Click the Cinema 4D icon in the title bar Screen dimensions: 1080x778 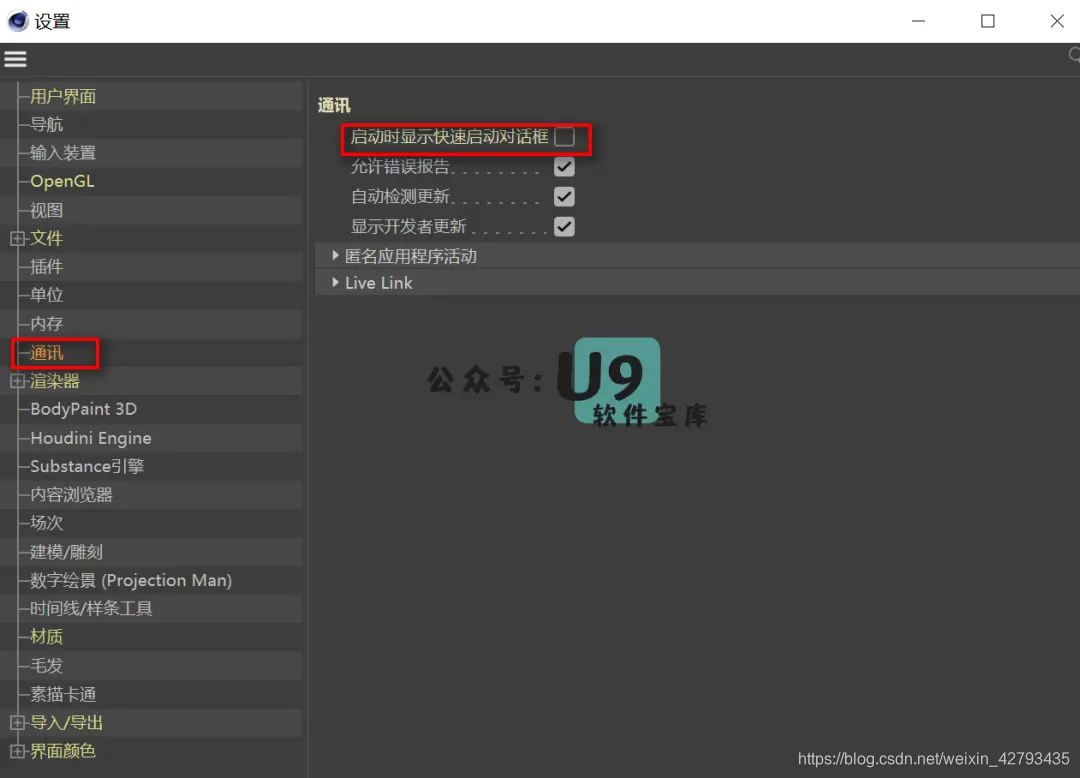17,20
